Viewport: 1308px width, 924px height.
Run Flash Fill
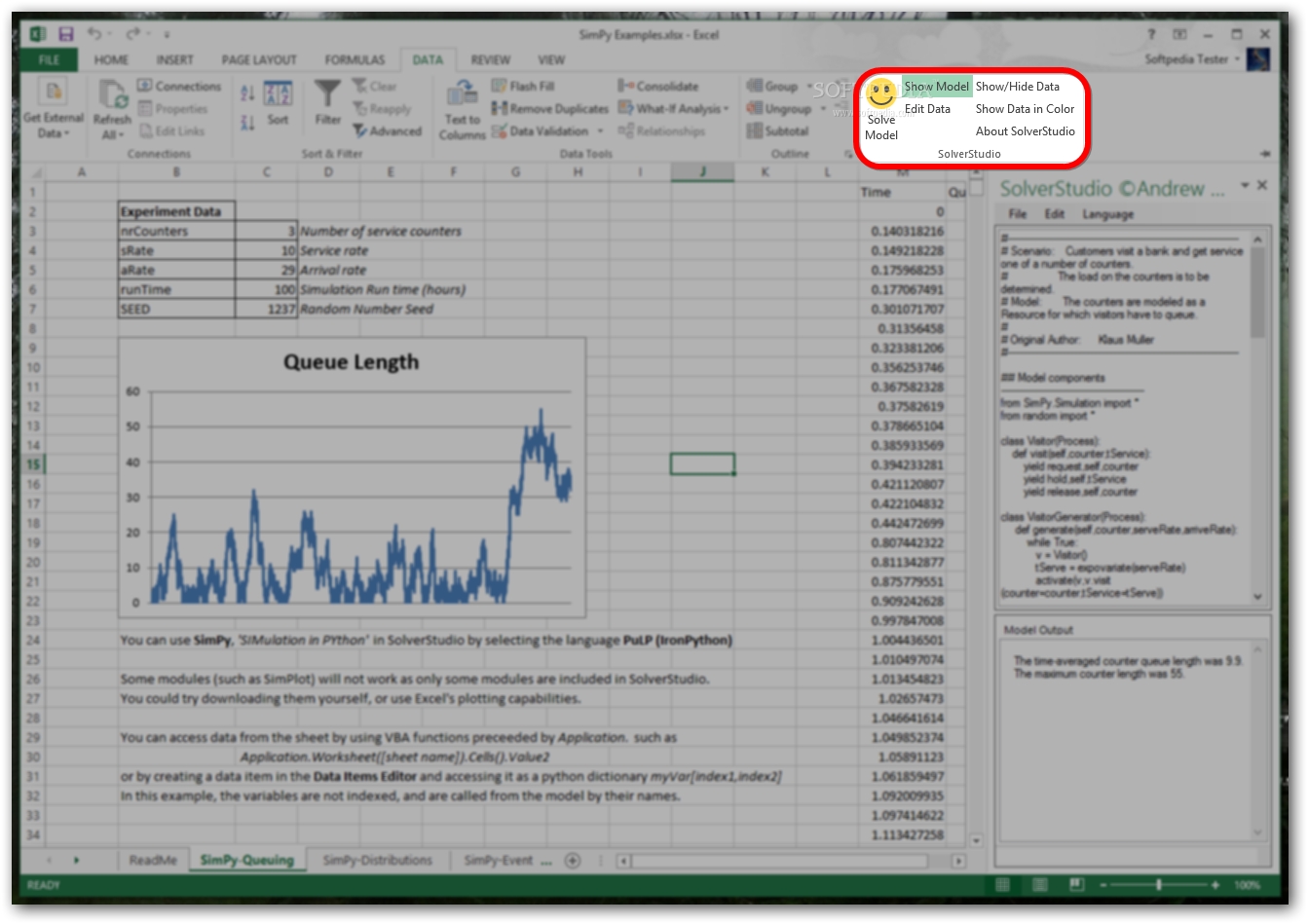click(x=523, y=86)
